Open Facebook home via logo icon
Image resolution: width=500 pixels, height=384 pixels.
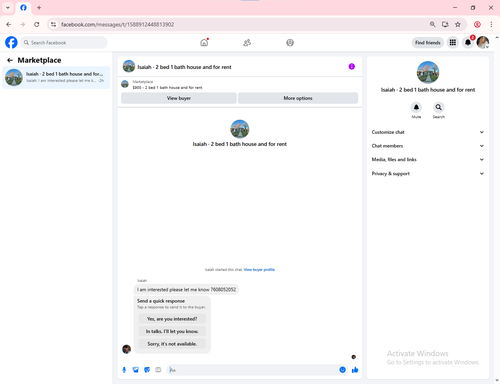11,43
